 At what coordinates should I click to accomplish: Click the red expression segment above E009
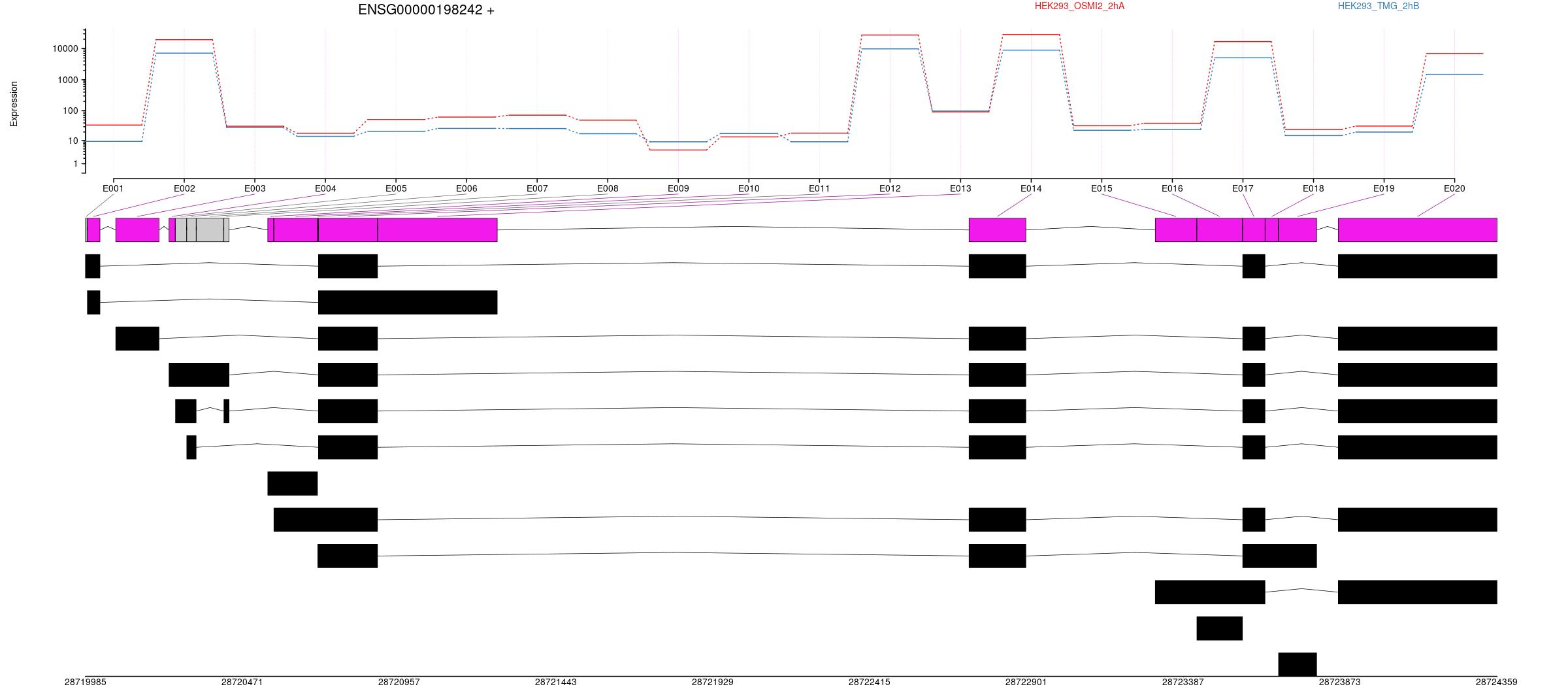678,150
